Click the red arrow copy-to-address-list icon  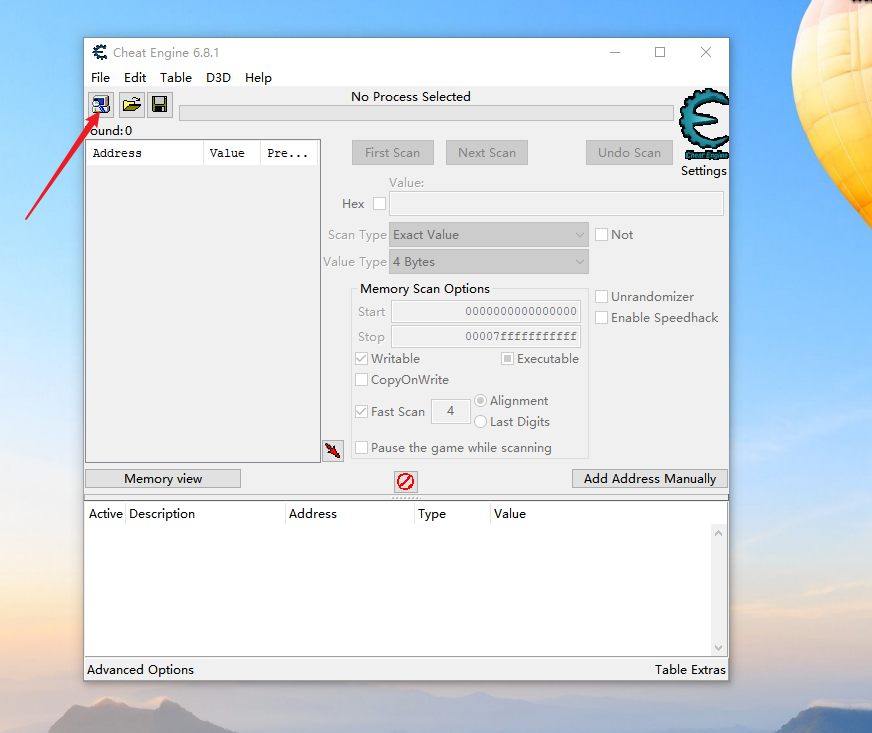tap(333, 450)
